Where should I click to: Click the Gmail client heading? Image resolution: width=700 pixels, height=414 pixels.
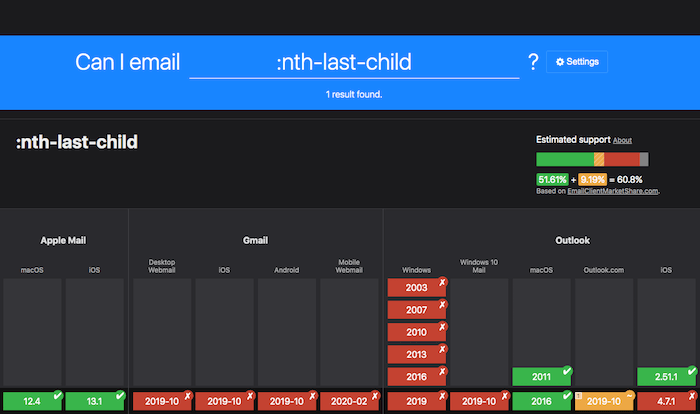tap(255, 240)
